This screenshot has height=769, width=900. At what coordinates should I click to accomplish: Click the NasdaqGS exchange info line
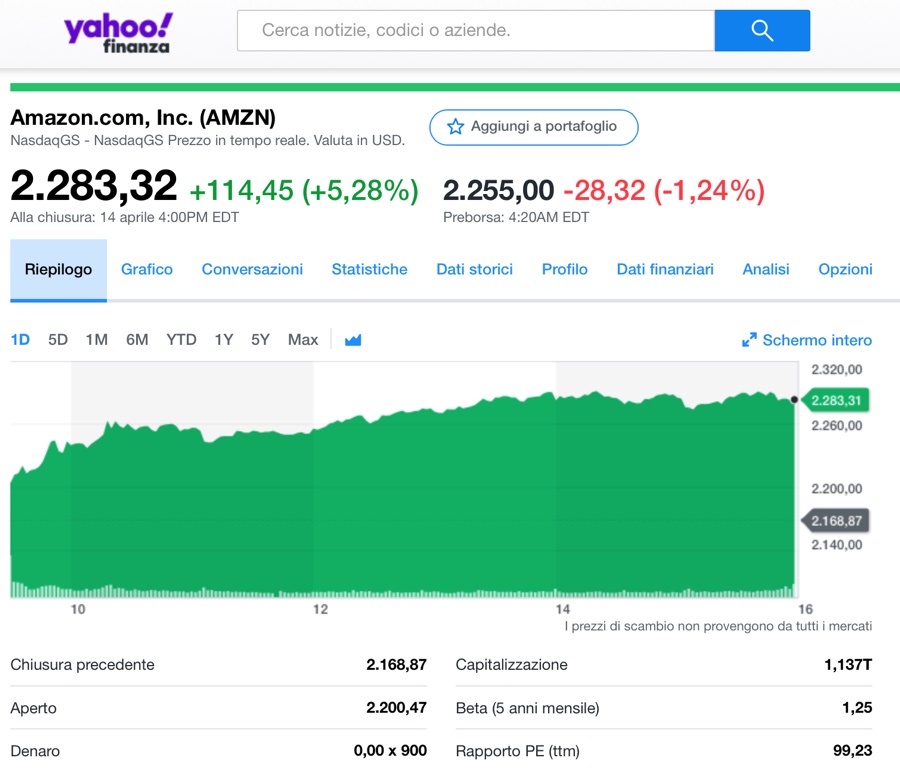click(208, 141)
